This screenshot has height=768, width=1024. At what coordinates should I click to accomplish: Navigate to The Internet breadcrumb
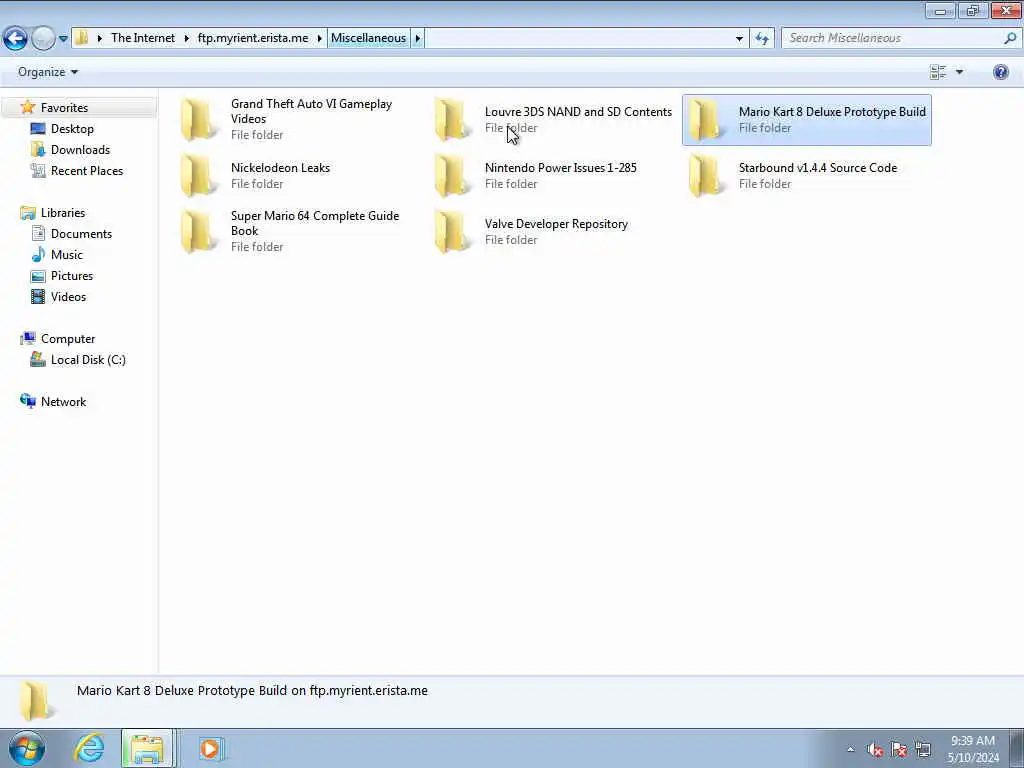tap(143, 38)
